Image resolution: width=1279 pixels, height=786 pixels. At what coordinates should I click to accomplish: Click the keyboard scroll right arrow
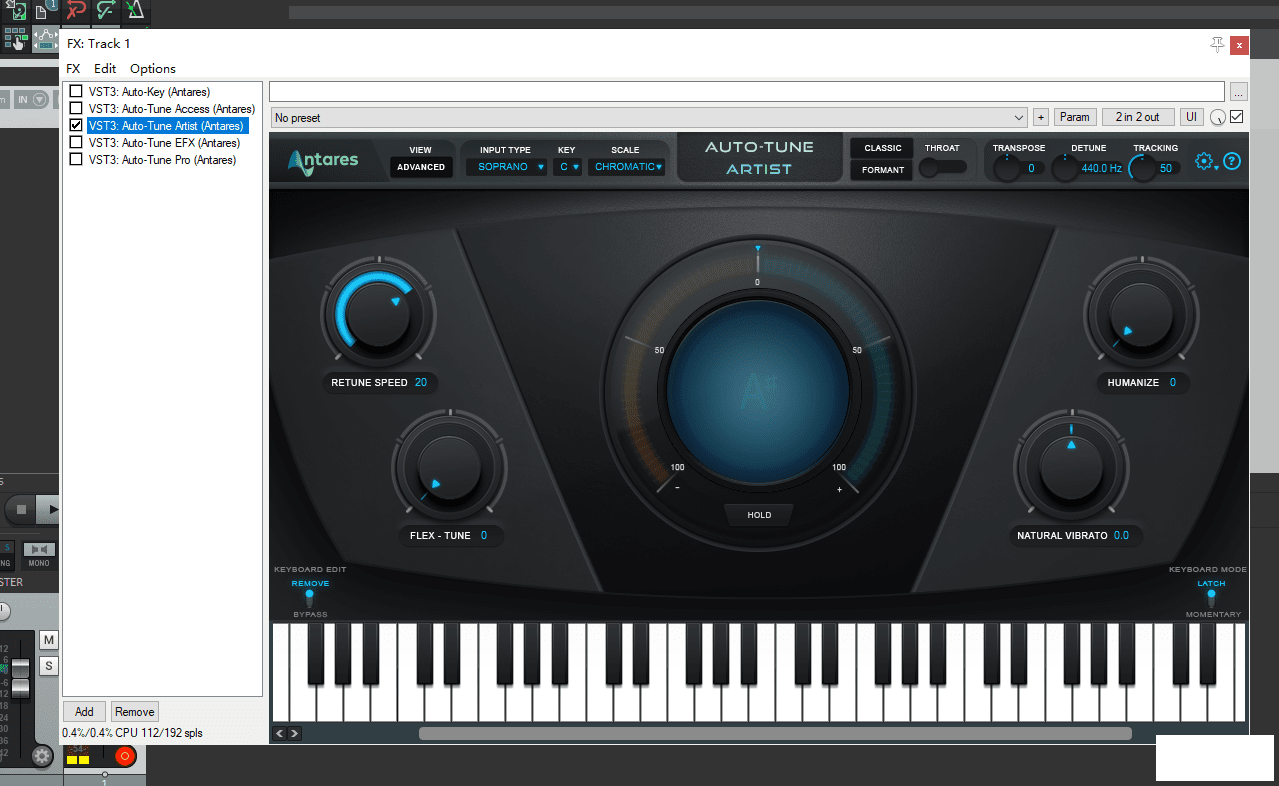(295, 733)
